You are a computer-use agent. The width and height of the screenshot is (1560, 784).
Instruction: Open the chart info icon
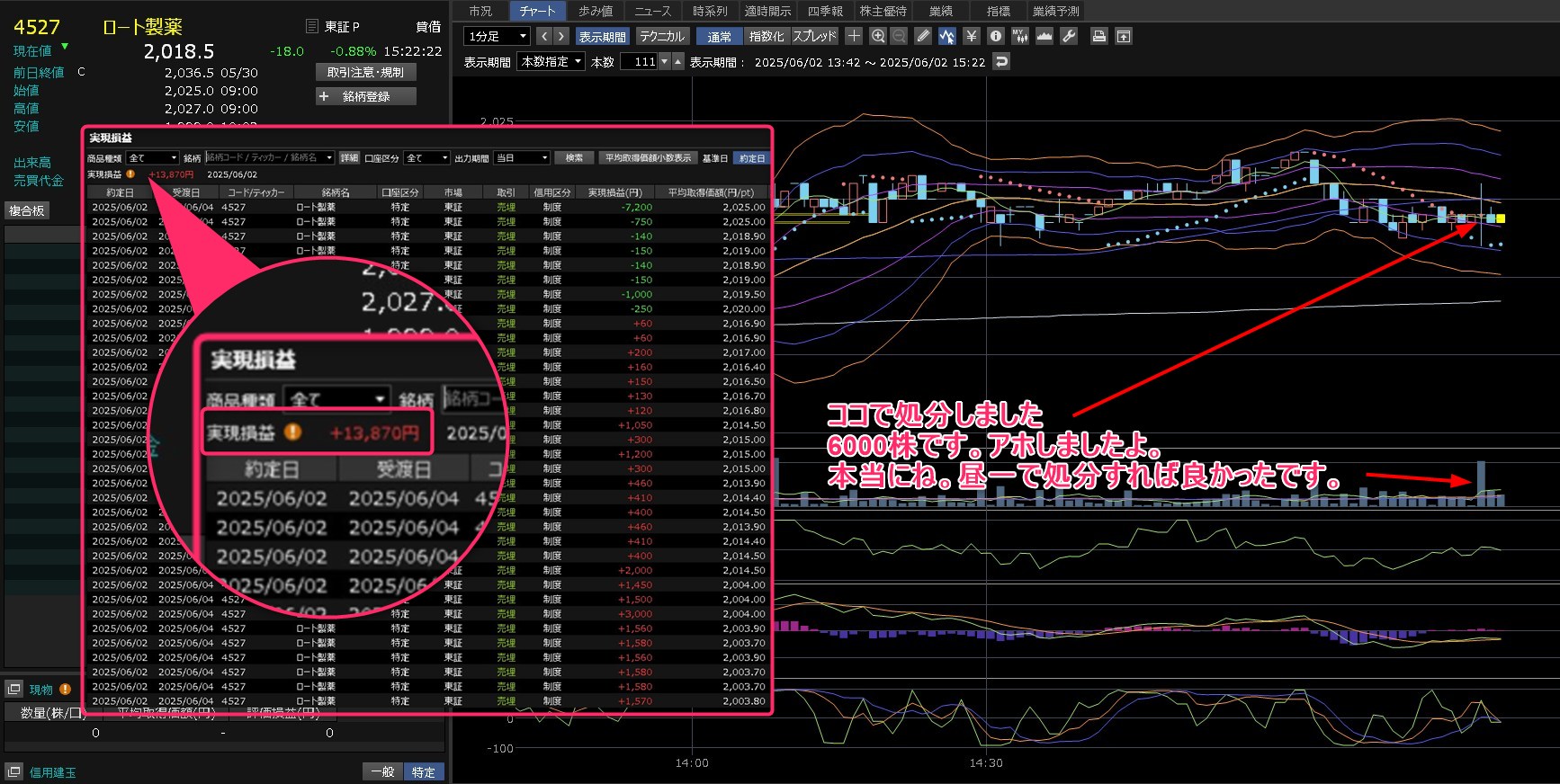995,36
